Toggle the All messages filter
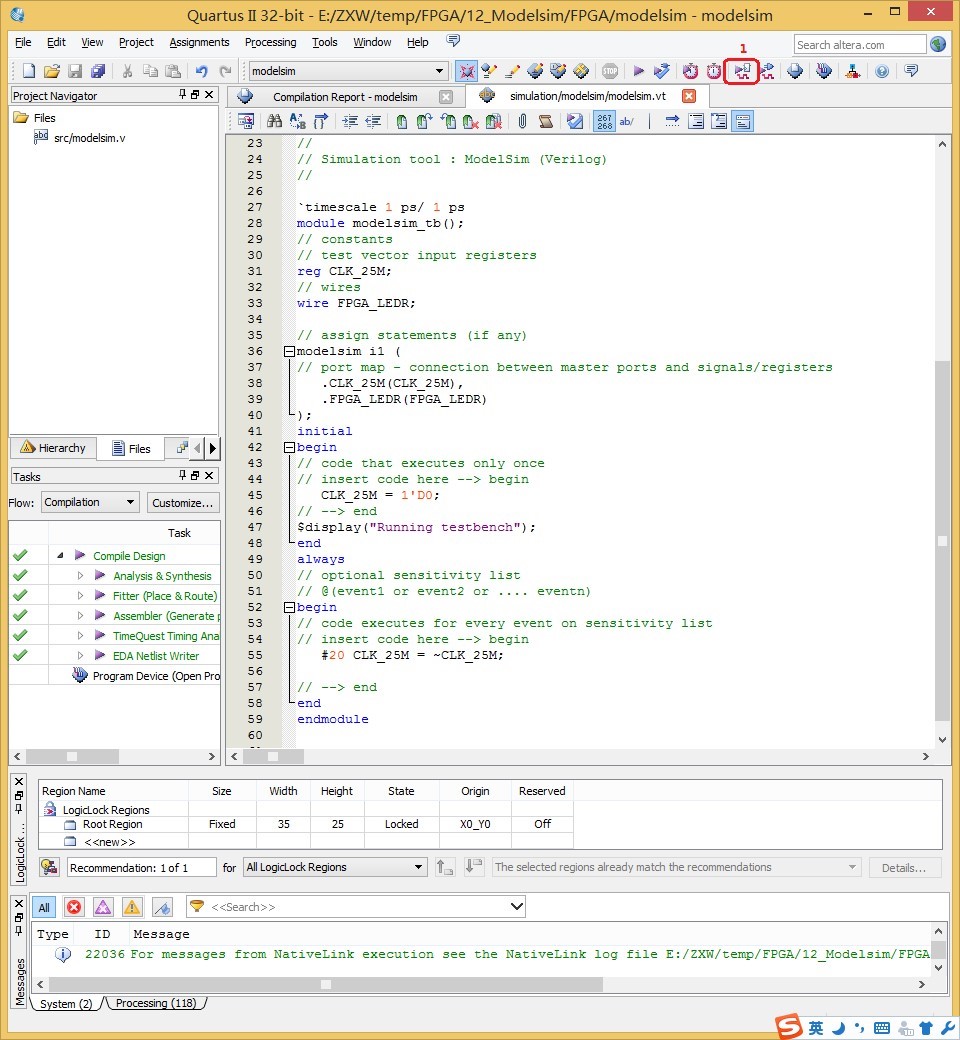This screenshot has height=1040, width=960. click(x=44, y=907)
